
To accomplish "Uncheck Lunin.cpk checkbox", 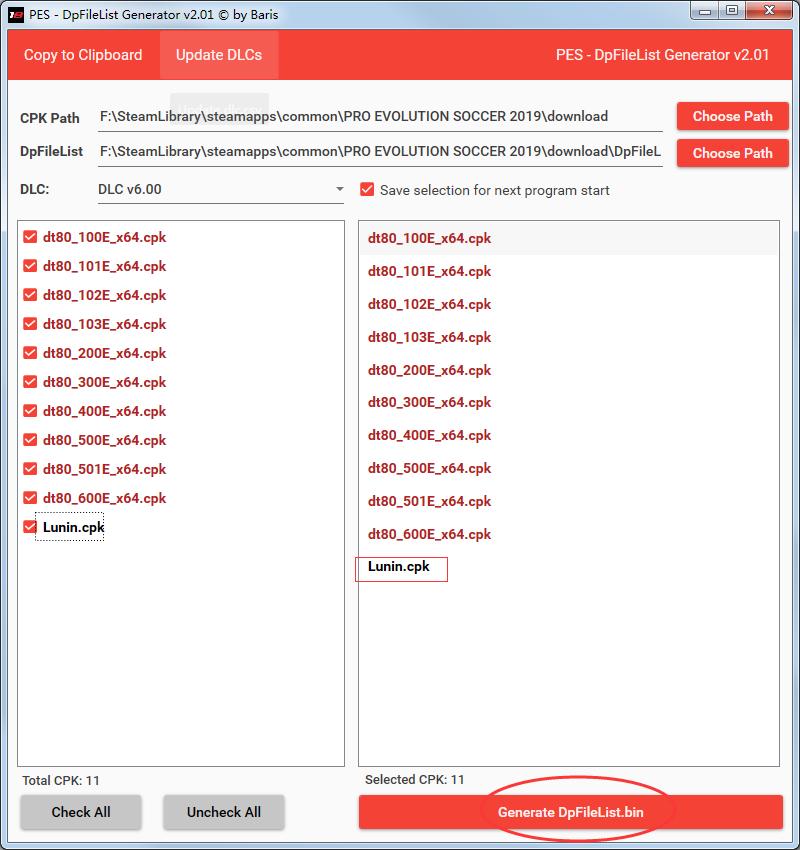I will [30, 527].
